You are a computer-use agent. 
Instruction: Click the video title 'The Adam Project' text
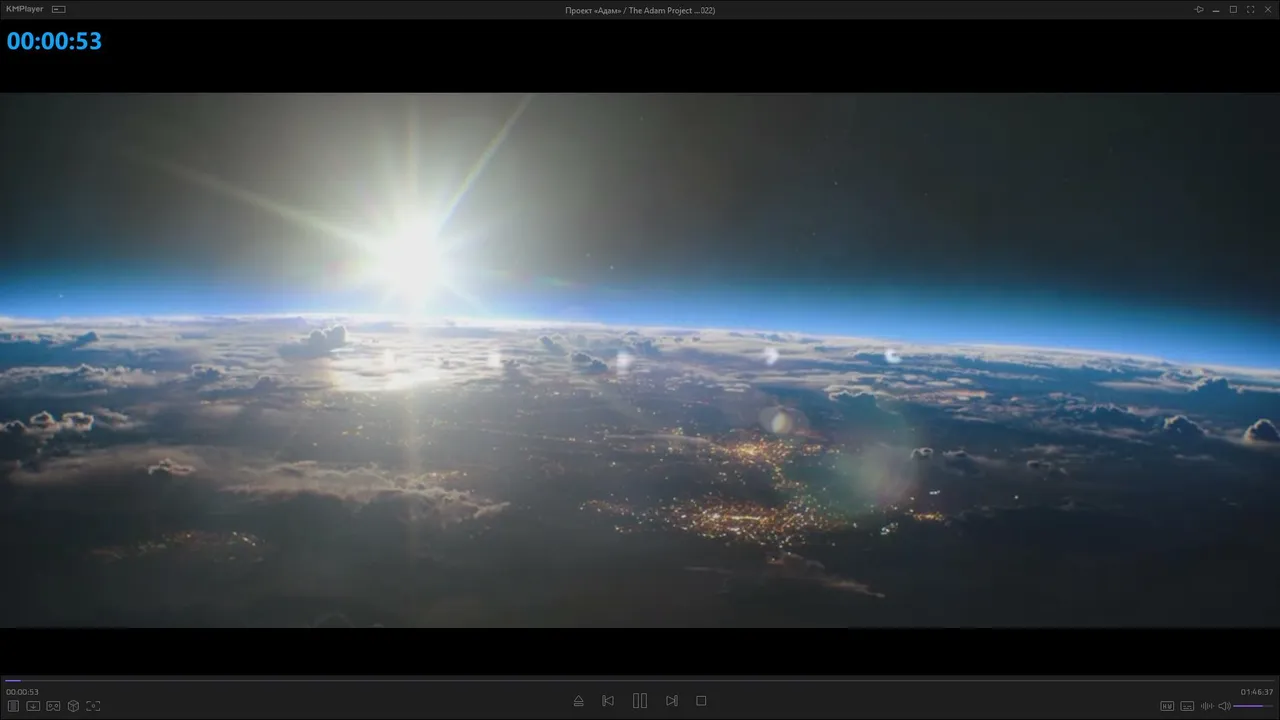pyautogui.click(x=640, y=10)
